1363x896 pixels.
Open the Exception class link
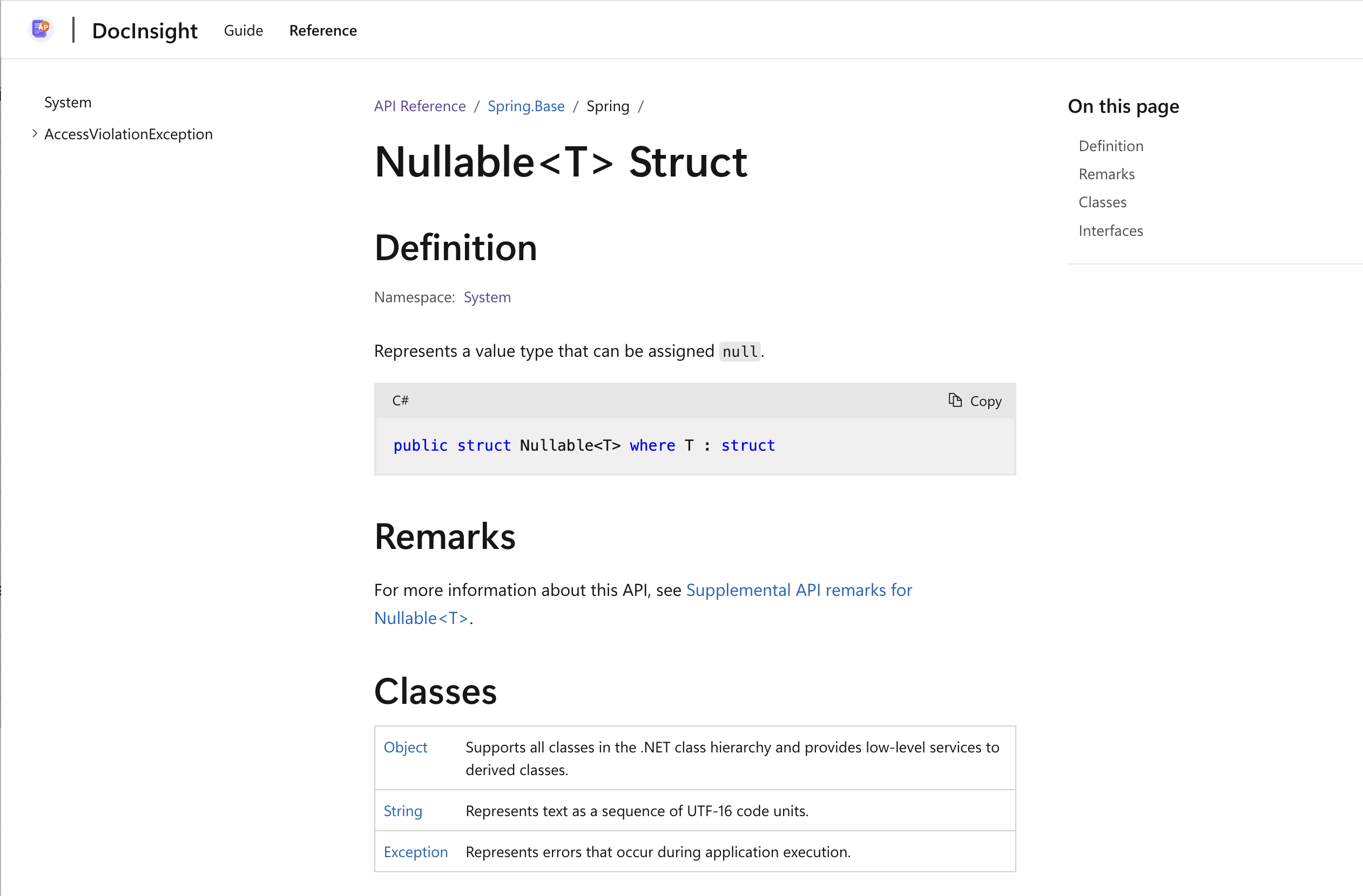[415, 852]
